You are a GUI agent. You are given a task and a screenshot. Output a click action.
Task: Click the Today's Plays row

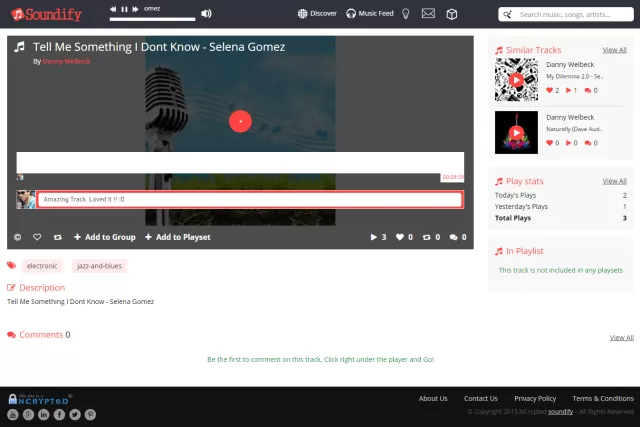click(x=561, y=195)
